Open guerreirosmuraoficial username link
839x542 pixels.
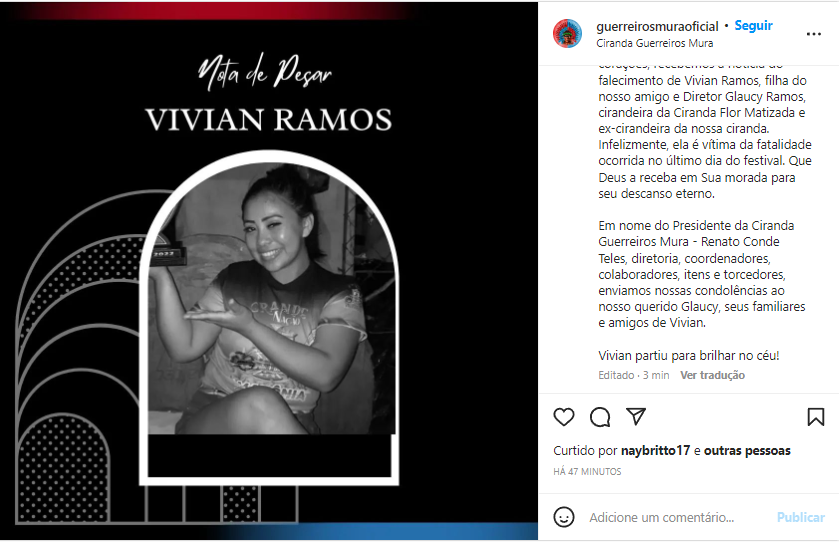tap(657, 26)
